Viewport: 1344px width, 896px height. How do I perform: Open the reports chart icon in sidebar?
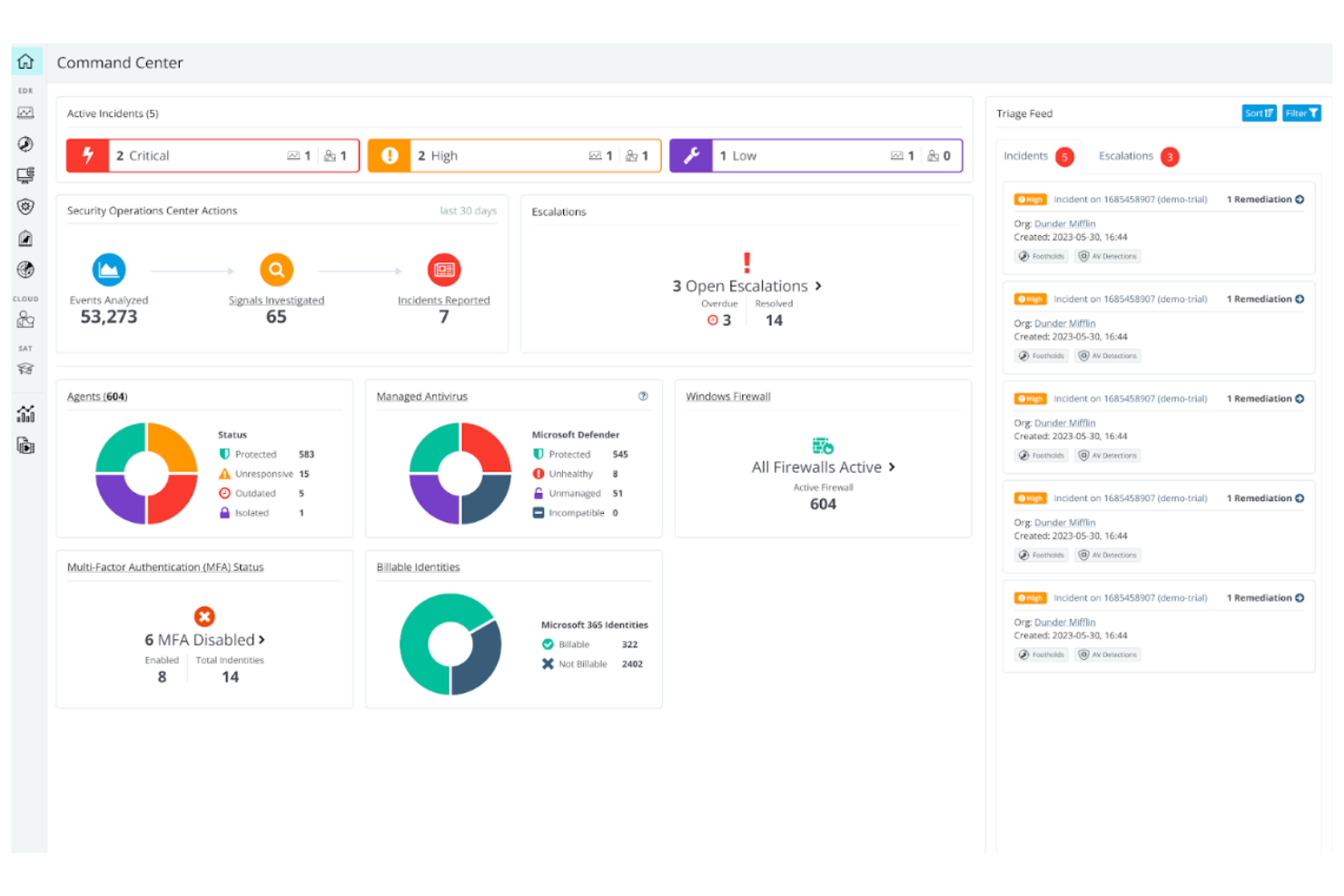coord(25,414)
